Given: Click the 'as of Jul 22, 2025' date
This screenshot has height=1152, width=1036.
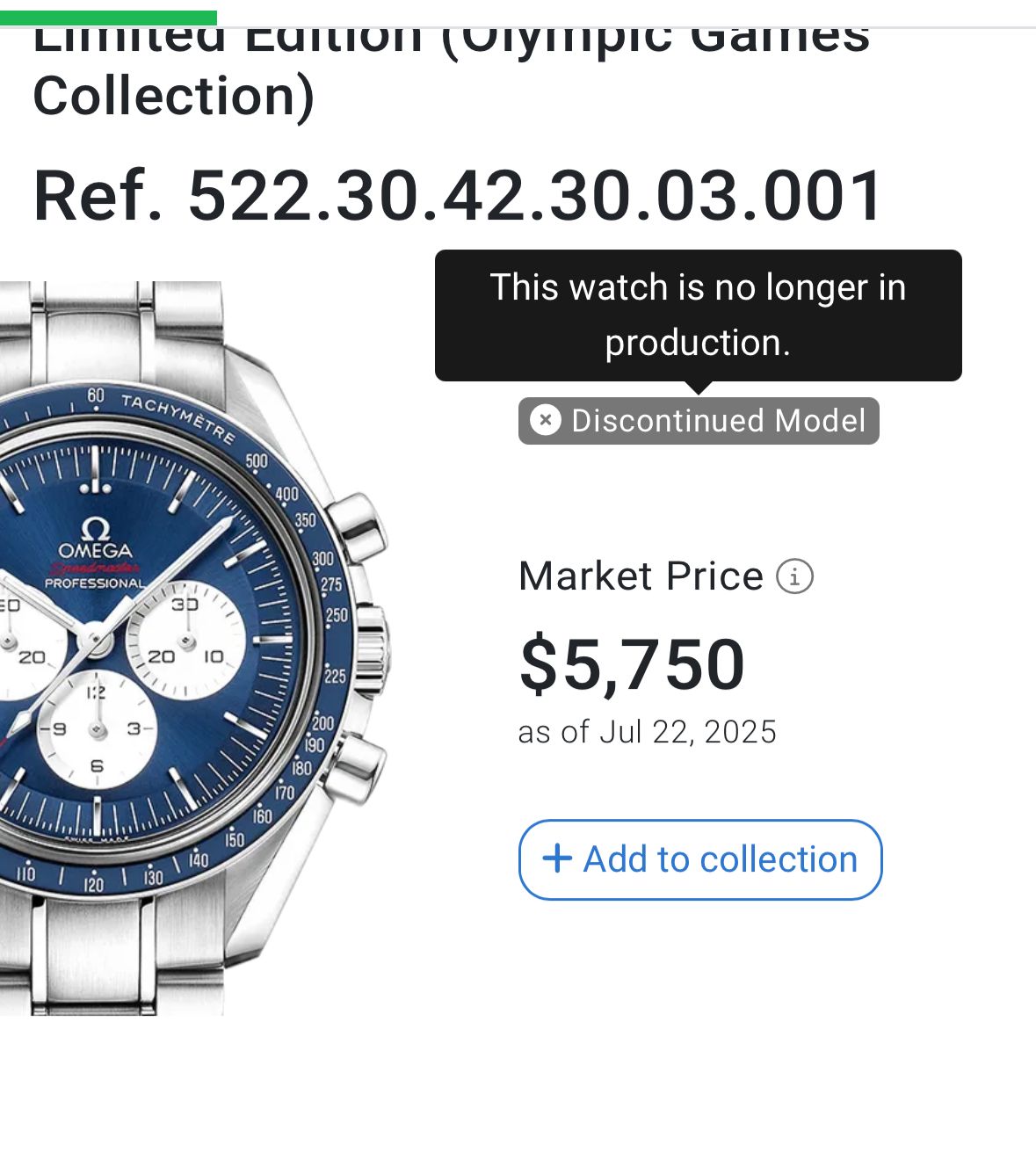Looking at the screenshot, I should point(648,732).
